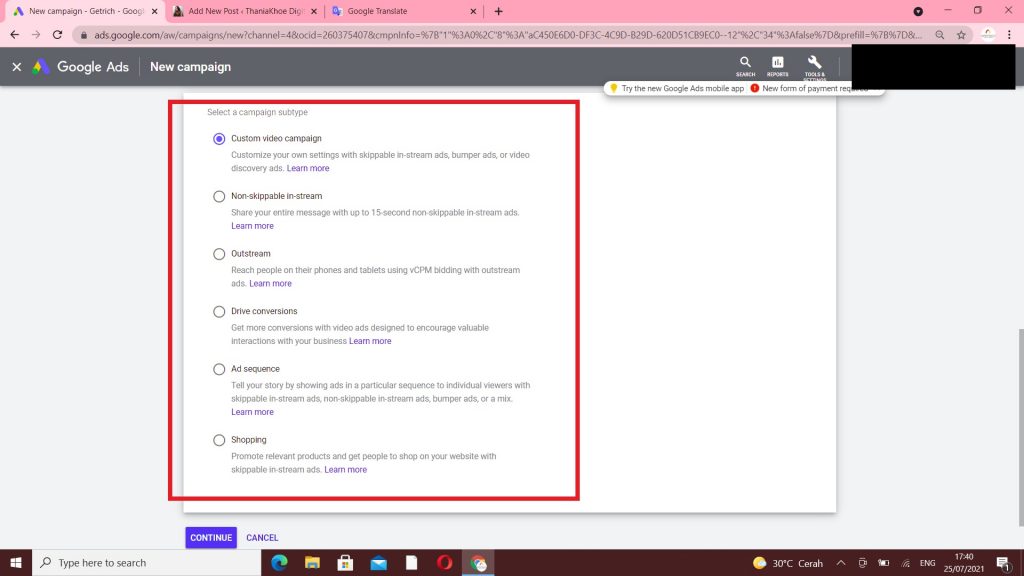The width and height of the screenshot is (1024, 576).
Task: Reload the page with browser refresh icon
Action: 57,34
